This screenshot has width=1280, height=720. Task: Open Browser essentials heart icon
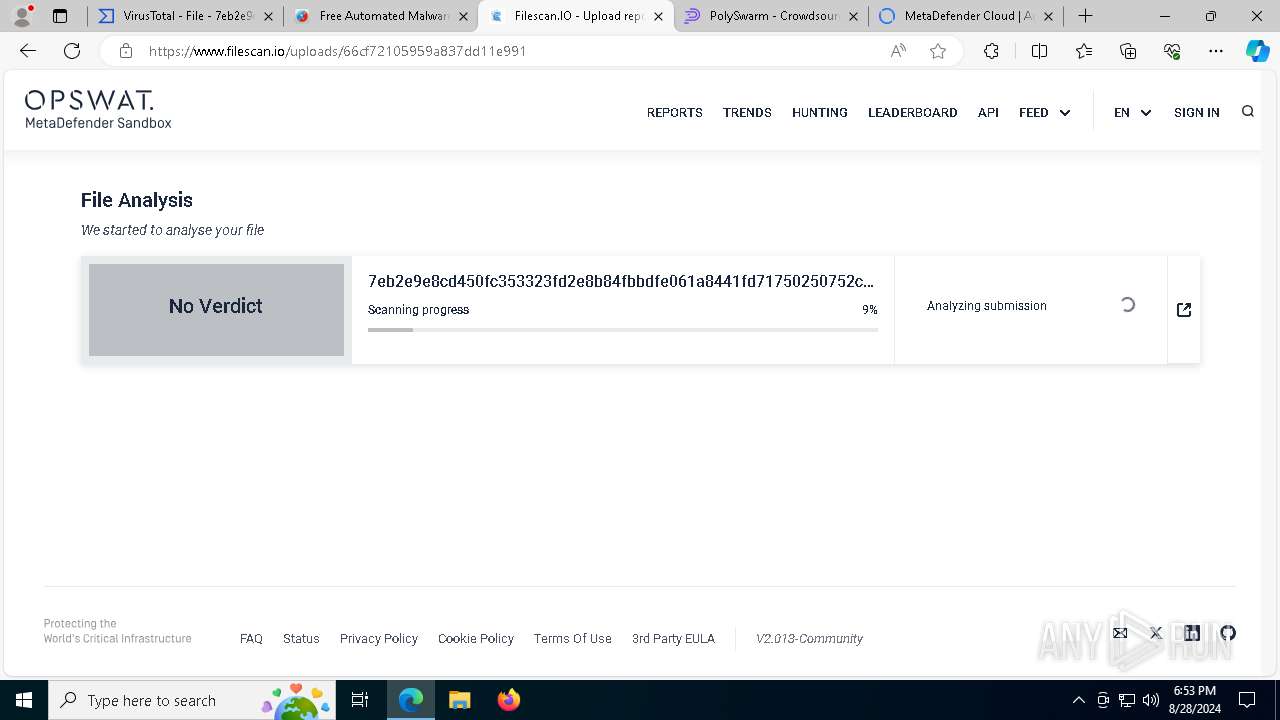tap(1172, 51)
